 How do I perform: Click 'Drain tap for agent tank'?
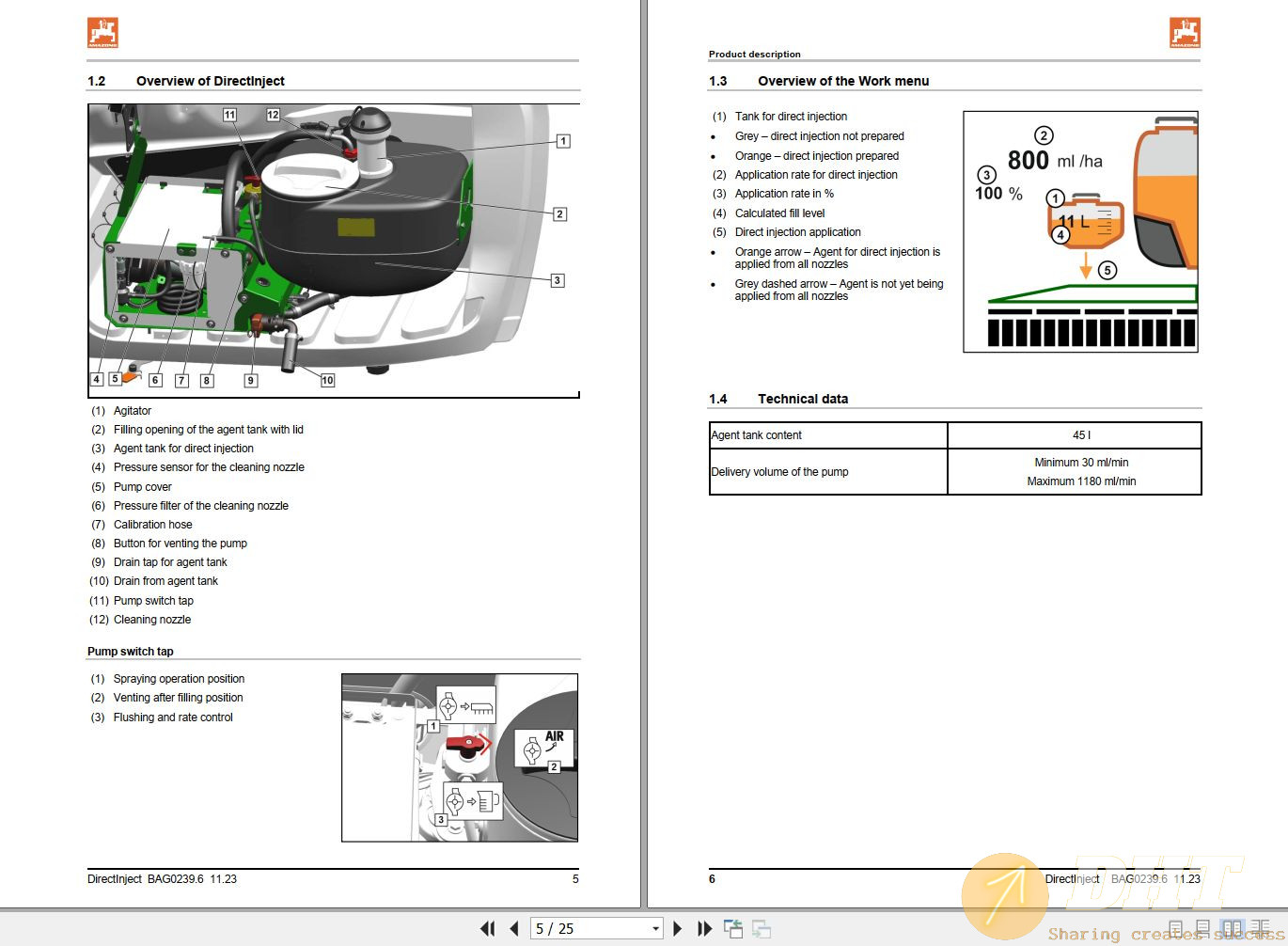coord(170,562)
